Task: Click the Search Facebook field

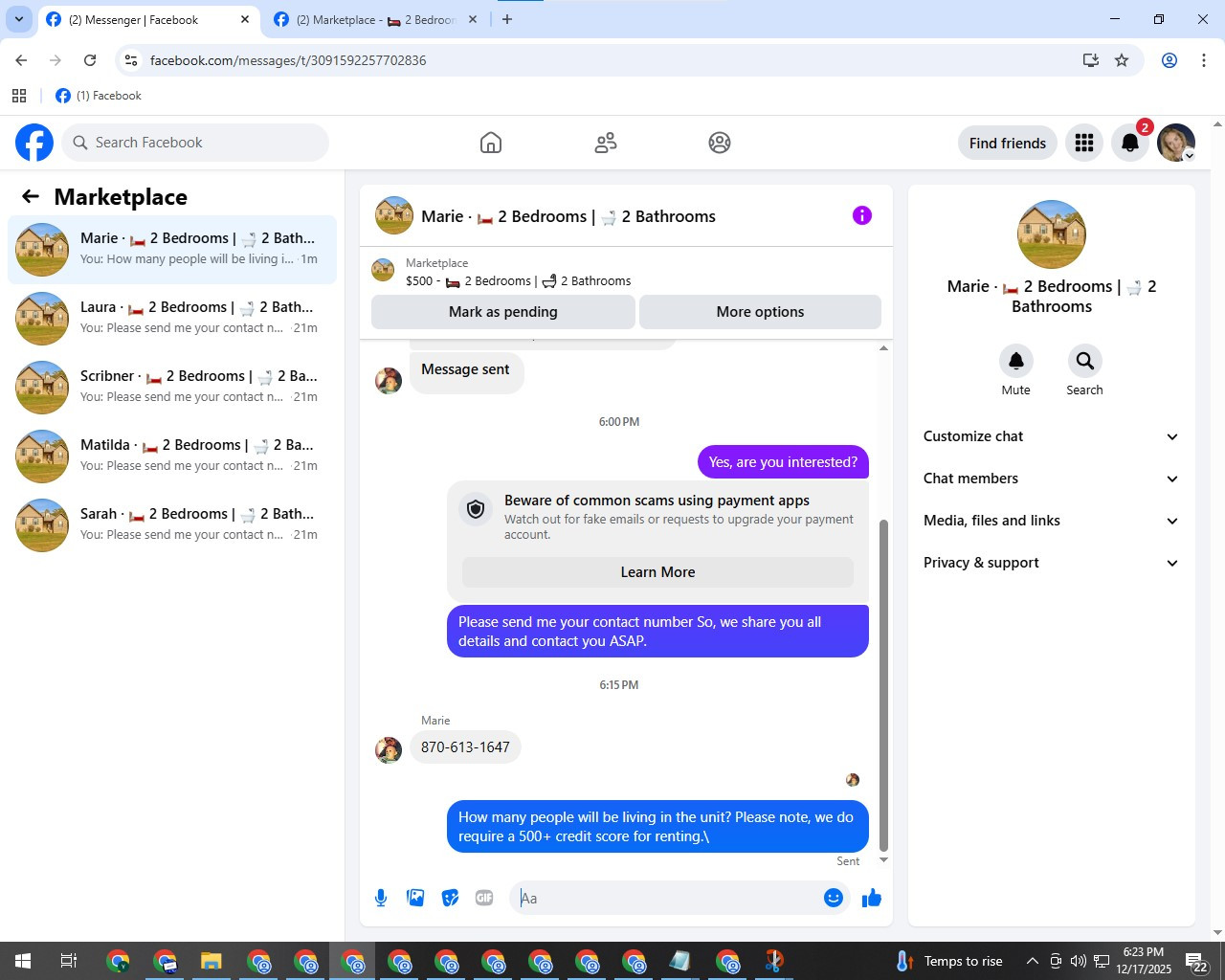Action: point(195,143)
